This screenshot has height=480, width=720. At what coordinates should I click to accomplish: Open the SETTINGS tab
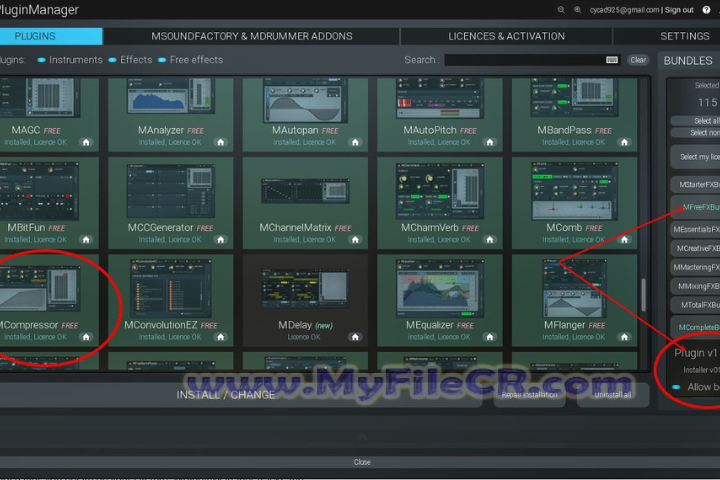pos(667,36)
